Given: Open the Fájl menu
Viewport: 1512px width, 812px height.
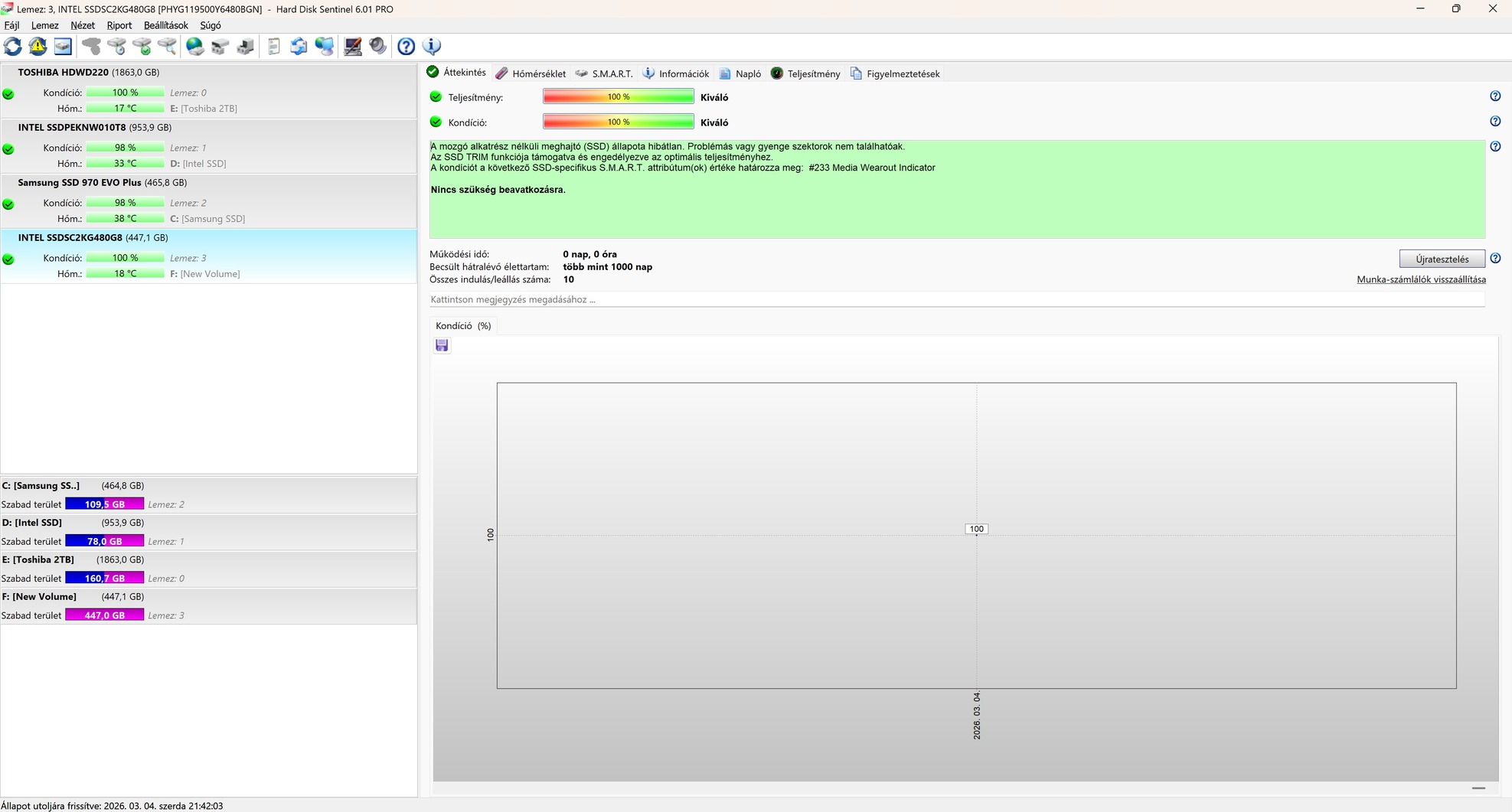Looking at the screenshot, I should coord(11,25).
